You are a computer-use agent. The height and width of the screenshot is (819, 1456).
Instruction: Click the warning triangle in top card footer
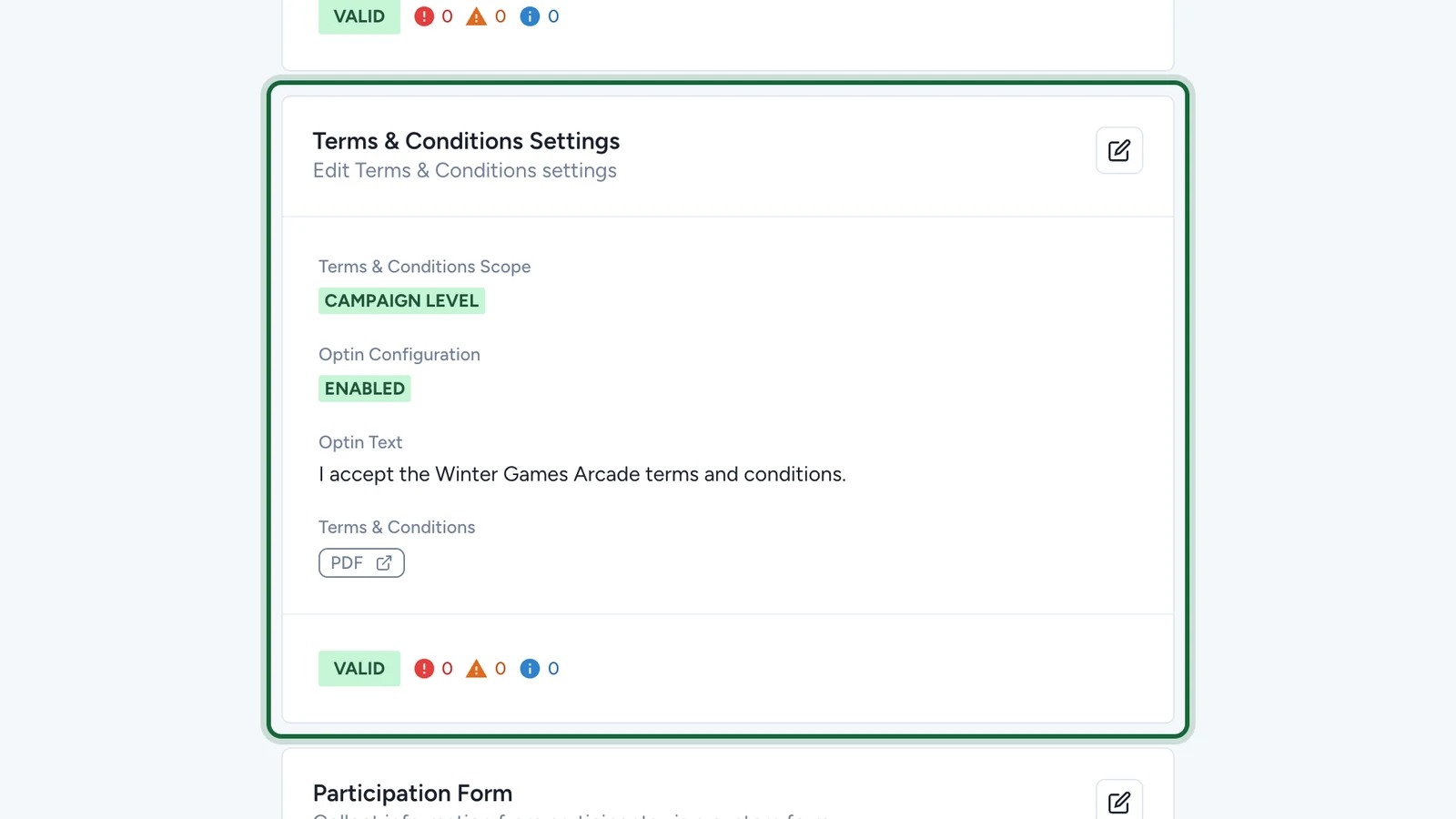(x=476, y=16)
